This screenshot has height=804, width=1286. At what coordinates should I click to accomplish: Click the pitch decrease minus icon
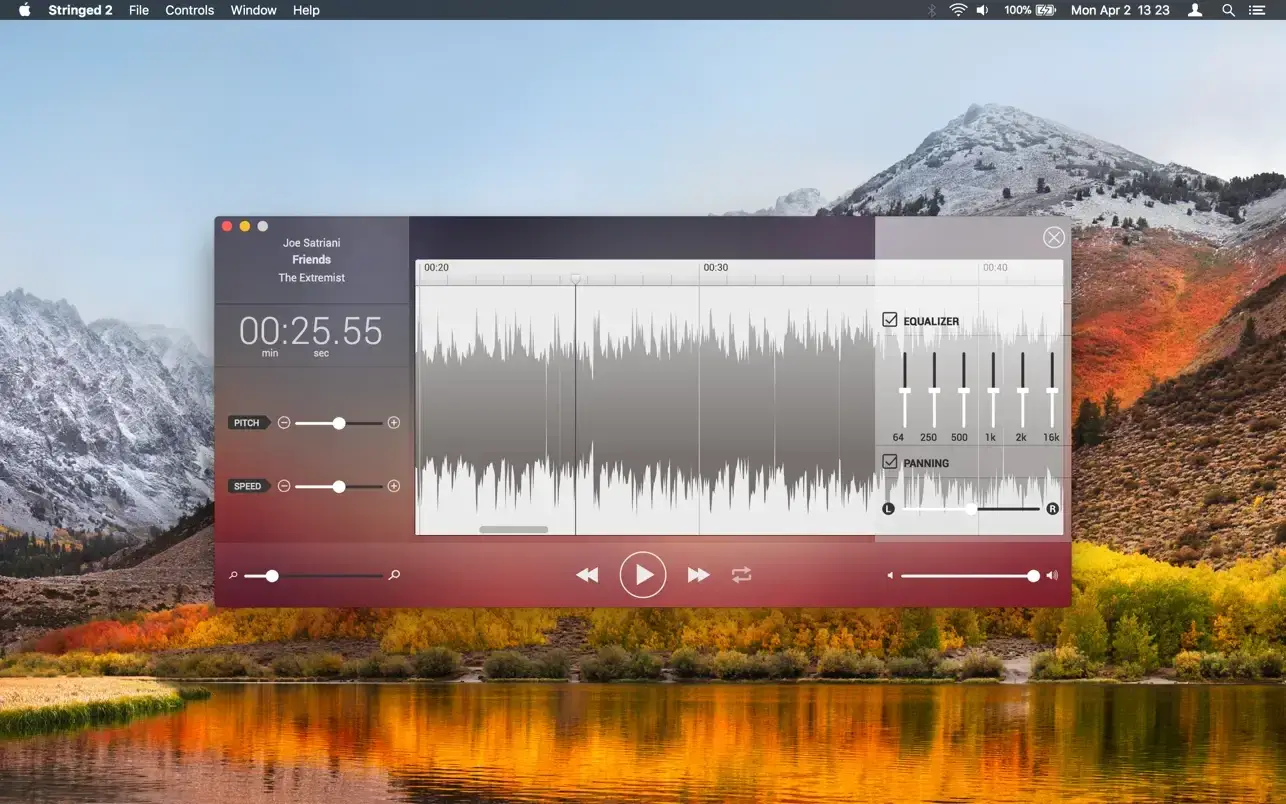284,423
